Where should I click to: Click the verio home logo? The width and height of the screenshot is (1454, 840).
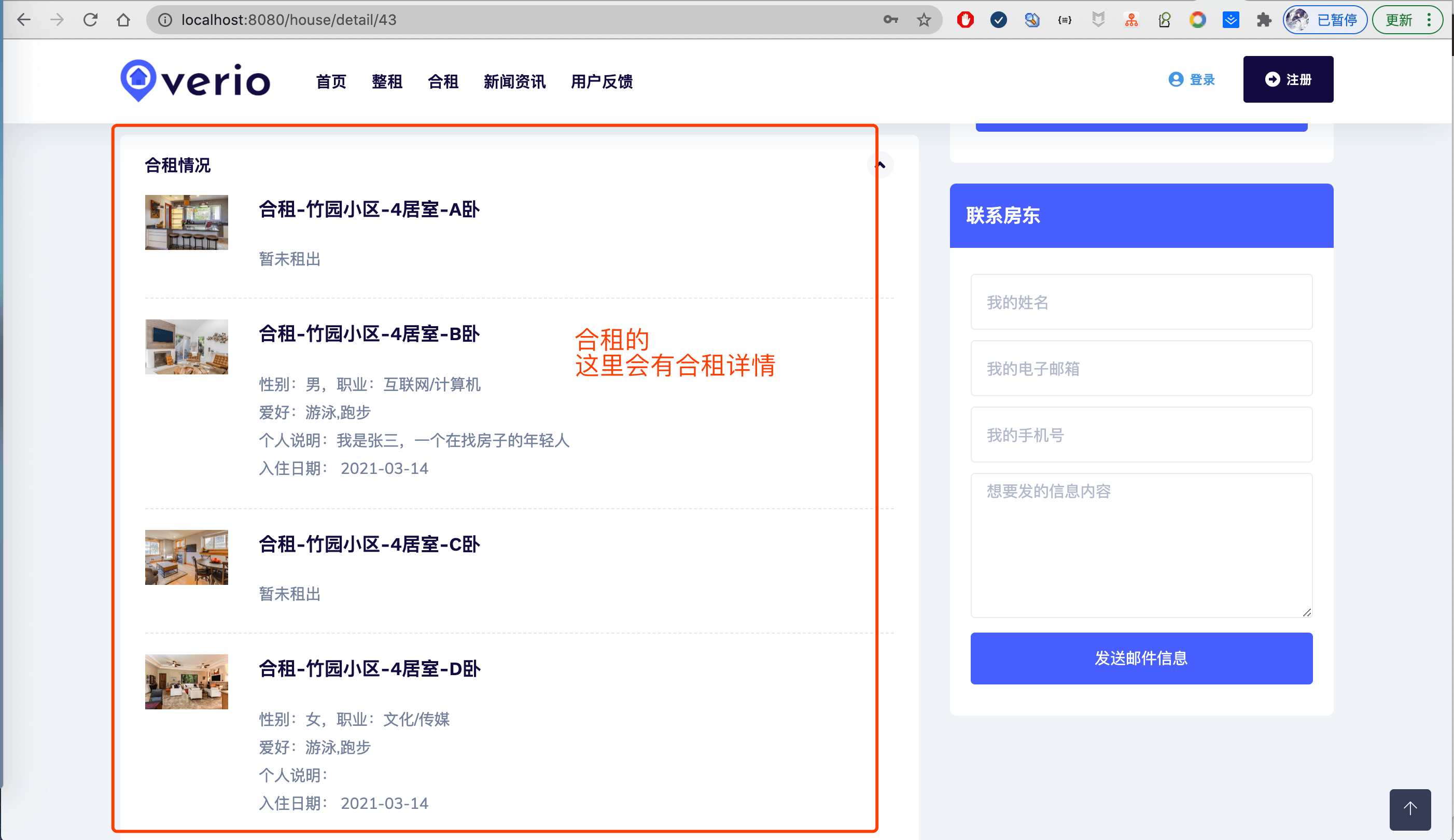[x=195, y=81]
